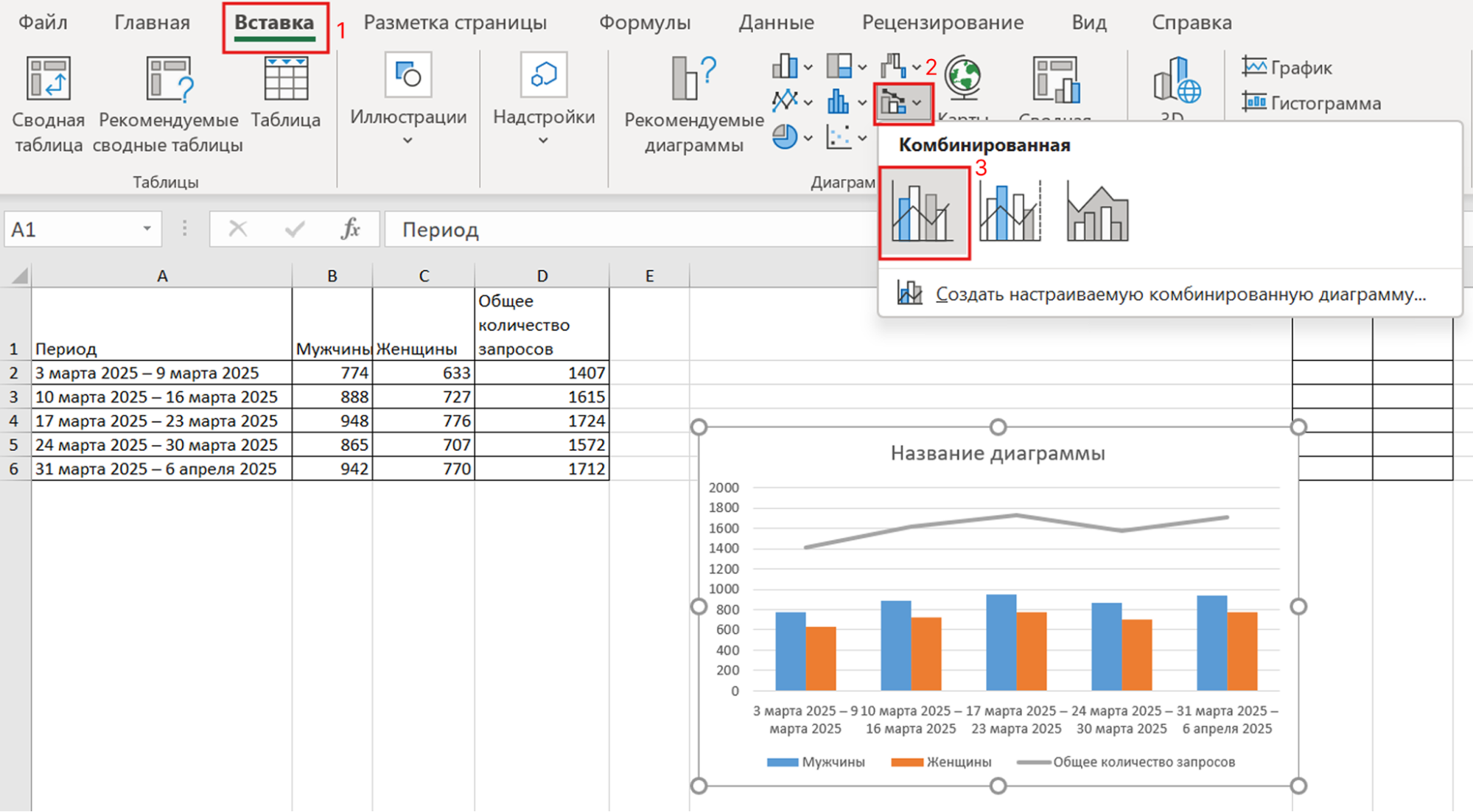Expand the Иллюстрации dropdown
The width and height of the screenshot is (1473, 812).
408,140
